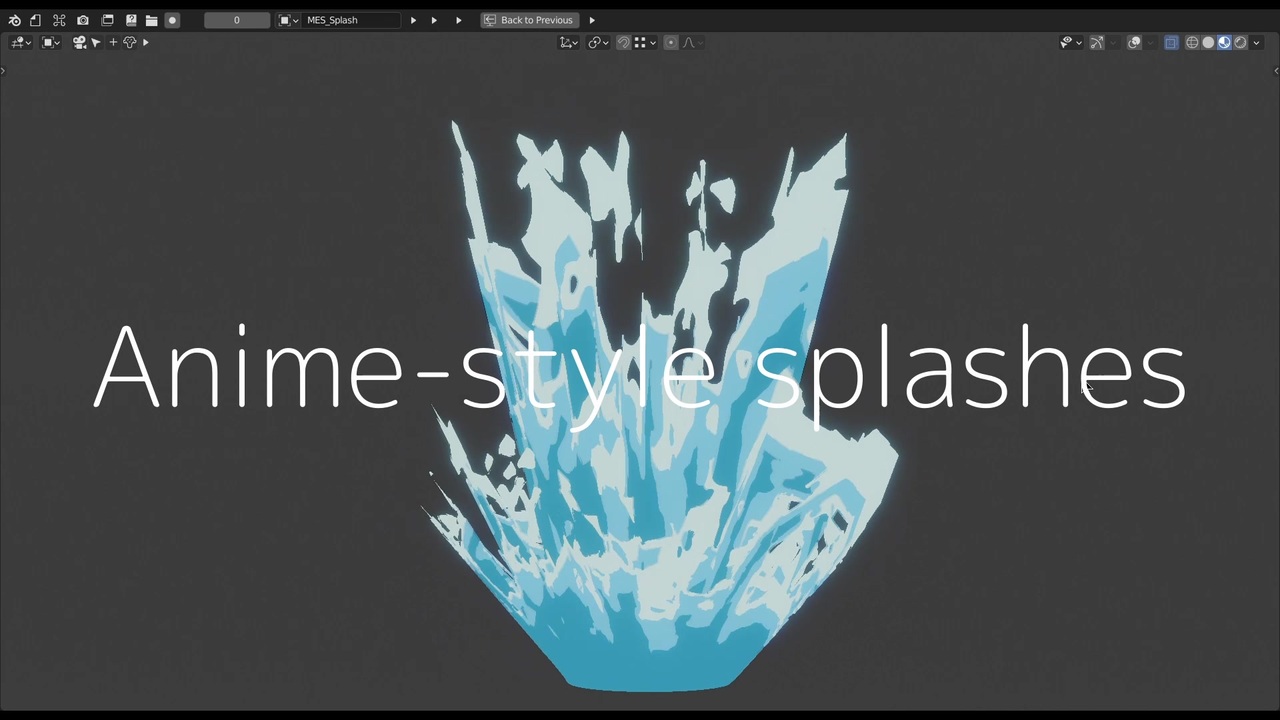This screenshot has width=1280, height=720.
Task: Switch to rendered viewport shading
Action: pyautogui.click(x=1240, y=42)
